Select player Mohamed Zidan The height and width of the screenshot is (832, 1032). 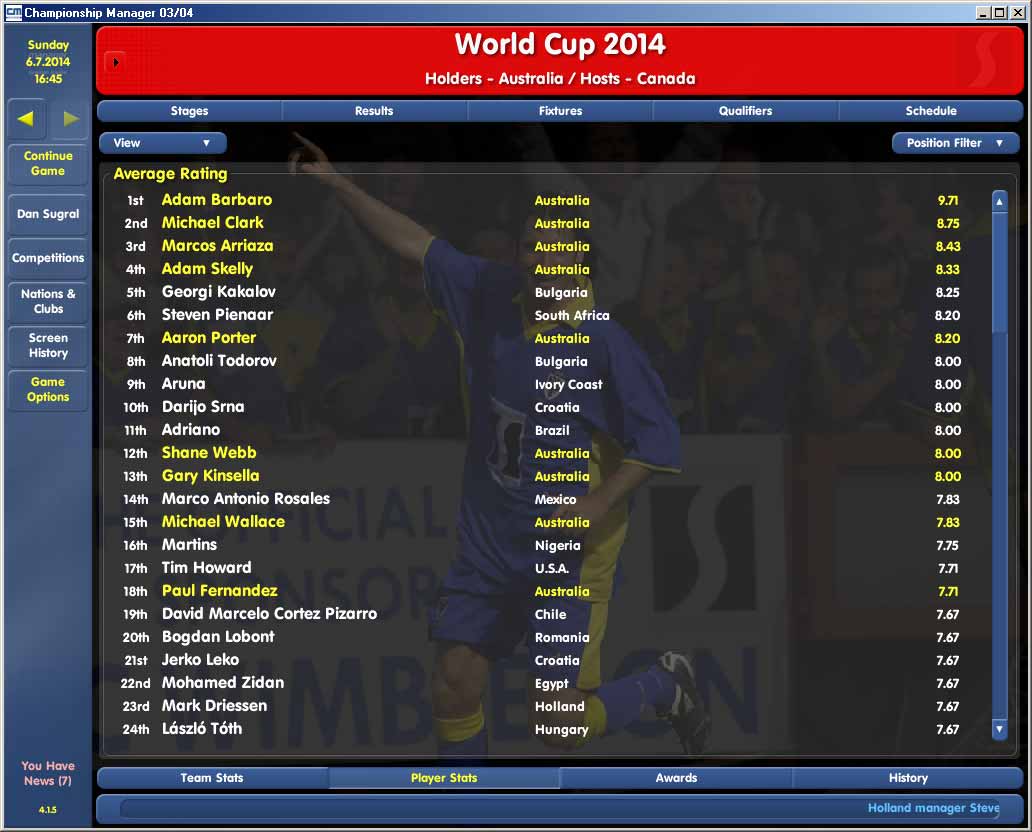223,683
